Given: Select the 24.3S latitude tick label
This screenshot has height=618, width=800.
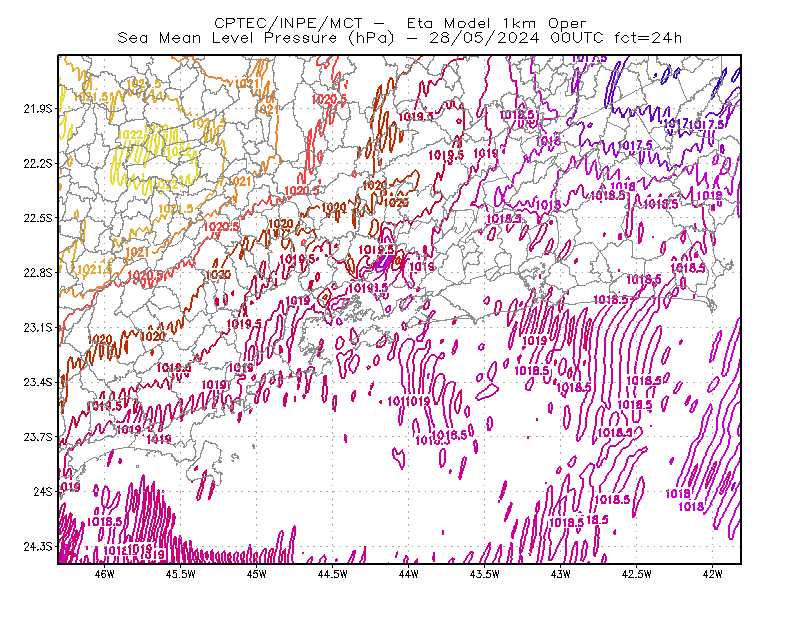Looking at the screenshot, I should pos(38,546).
